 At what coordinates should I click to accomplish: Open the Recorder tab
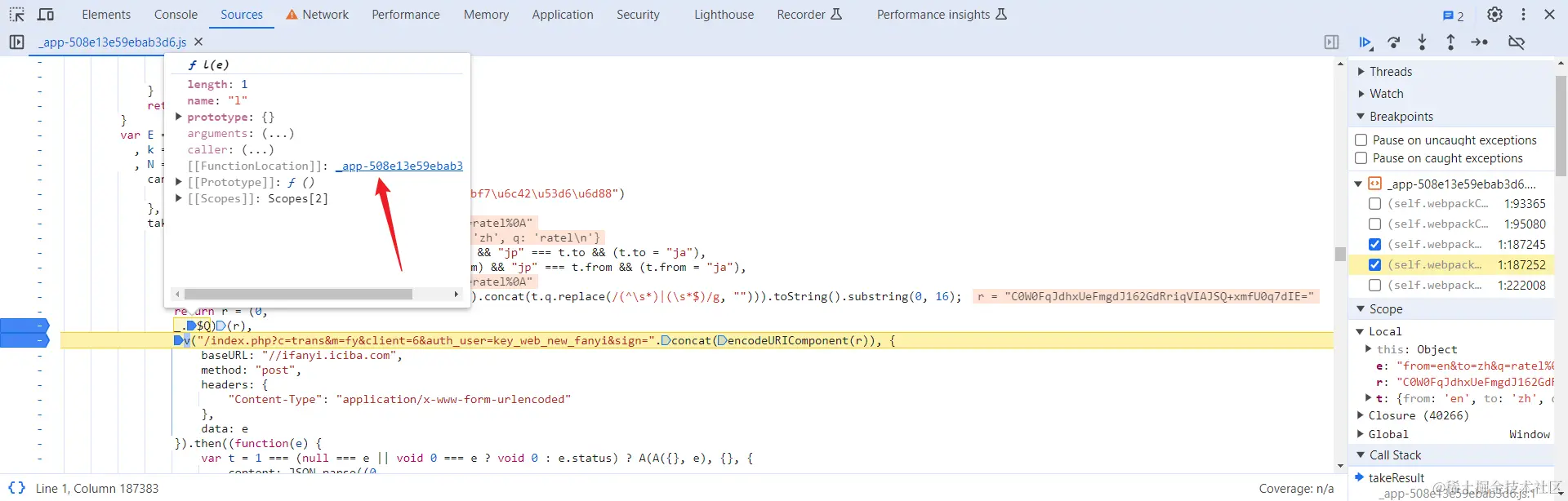[809, 15]
